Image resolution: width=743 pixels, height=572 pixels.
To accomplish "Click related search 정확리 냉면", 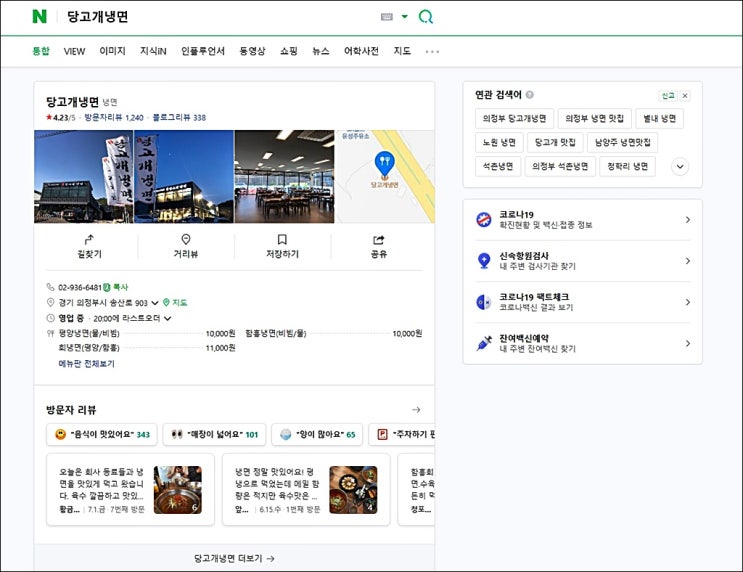I will point(627,166).
